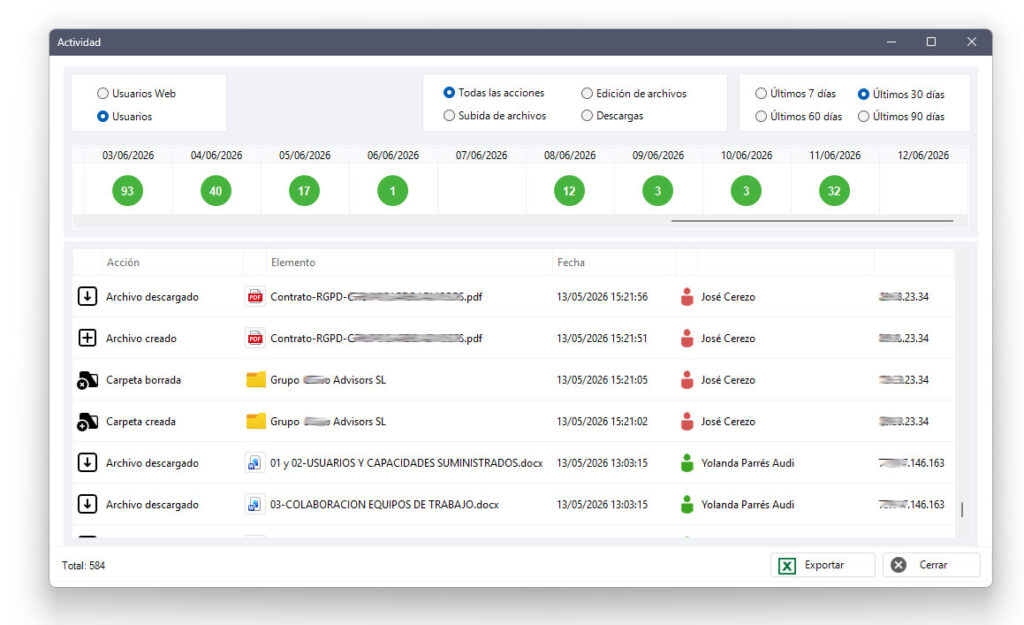
Task: Click Word document icon for 03-COLABORACION
Action: pyautogui.click(x=254, y=504)
